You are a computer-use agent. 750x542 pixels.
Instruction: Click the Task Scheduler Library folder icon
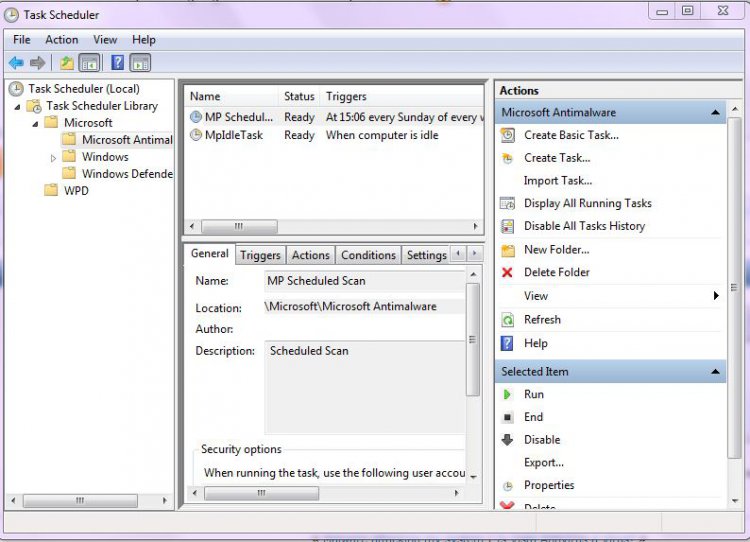pos(34,106)
